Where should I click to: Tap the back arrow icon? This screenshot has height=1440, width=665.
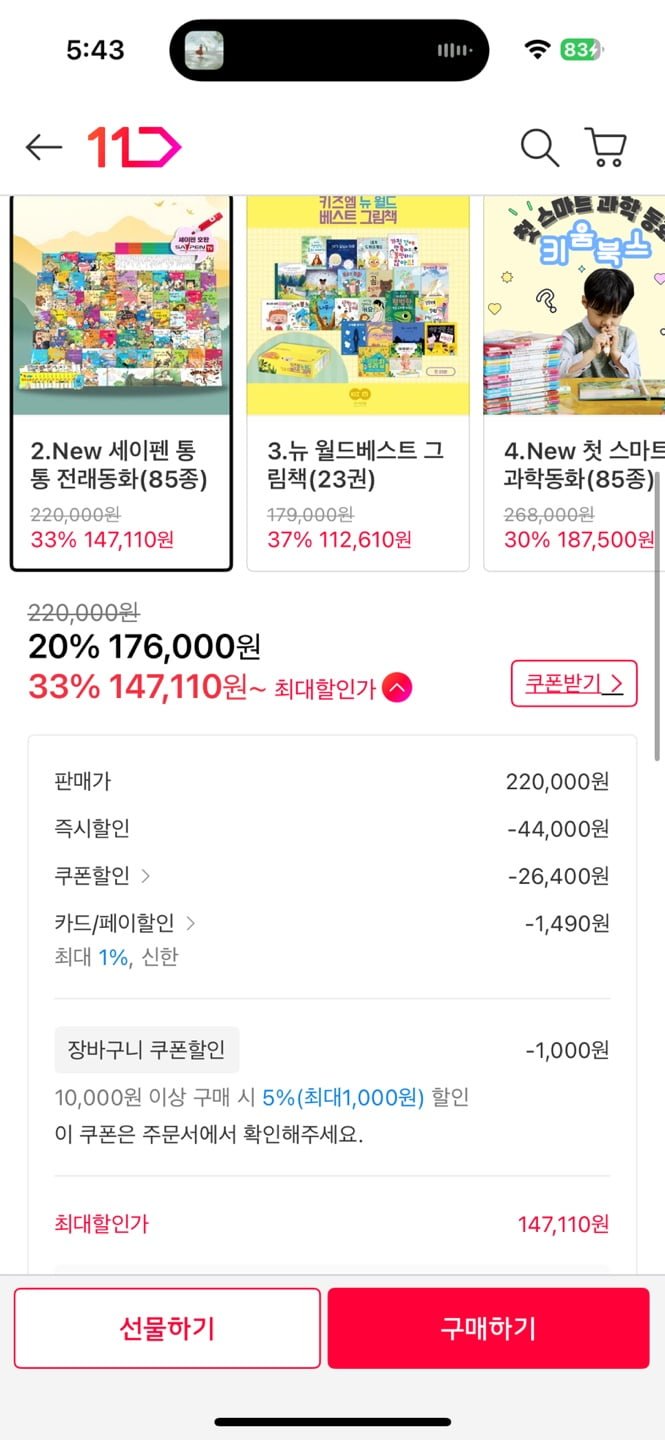(44, 148)
